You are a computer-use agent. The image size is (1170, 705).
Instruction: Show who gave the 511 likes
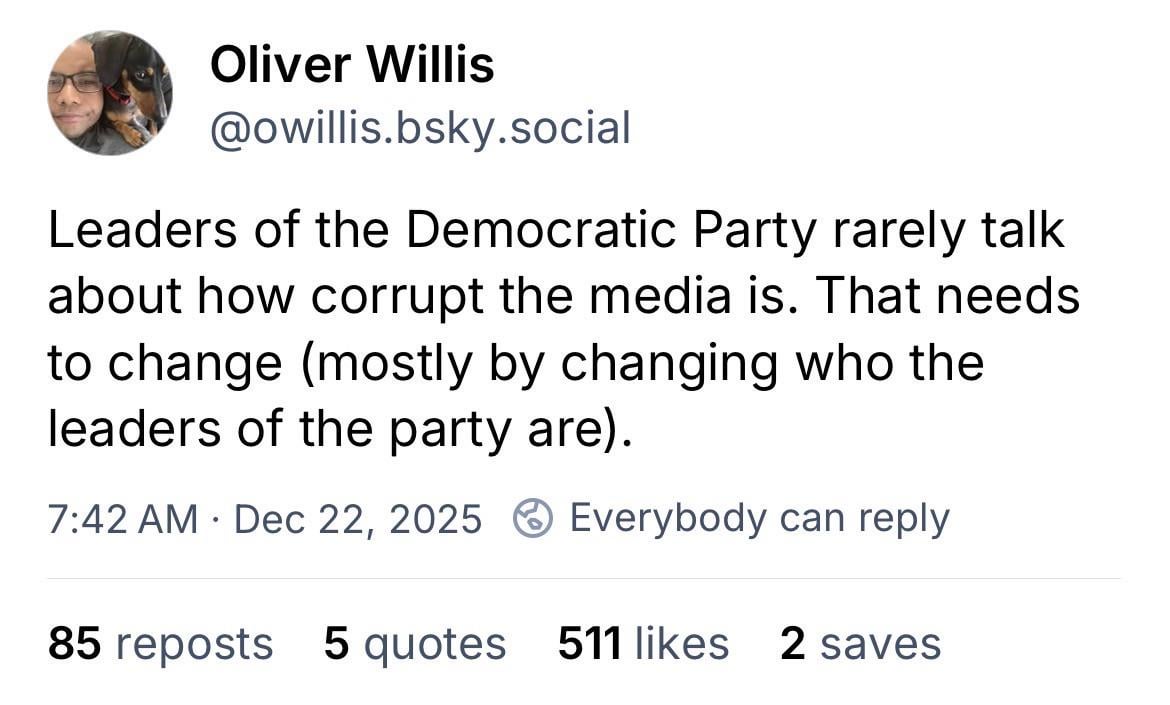pyautogui.click(x=643, y=643)
